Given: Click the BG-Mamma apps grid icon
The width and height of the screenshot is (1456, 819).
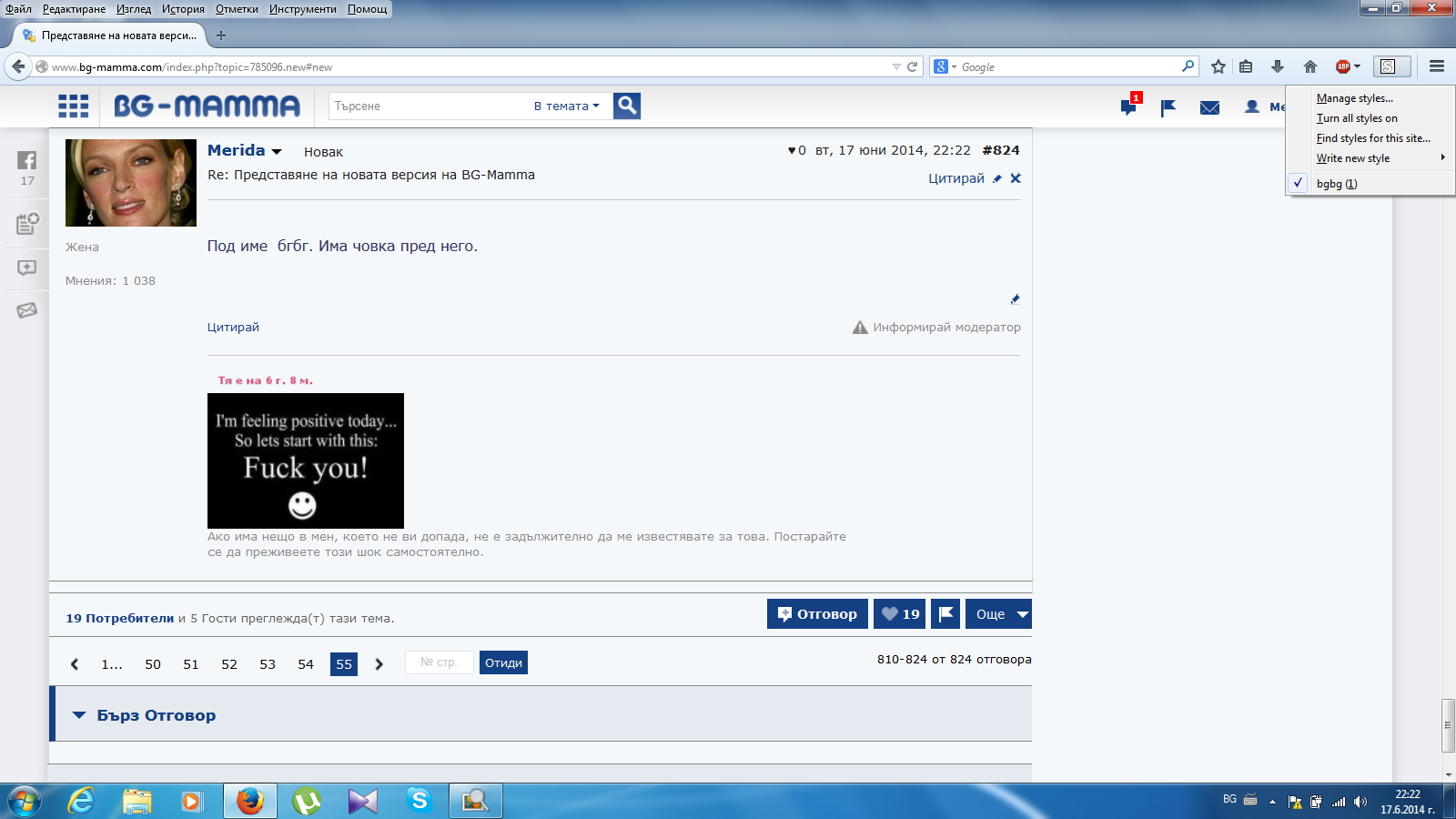Looking at the screenshot, I should click(x=73, y=106).
